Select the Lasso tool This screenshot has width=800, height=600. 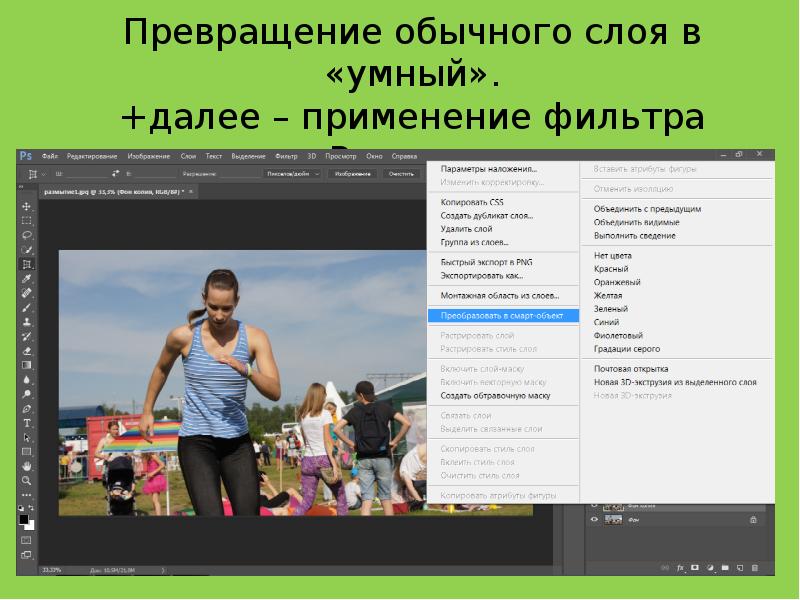26,235
